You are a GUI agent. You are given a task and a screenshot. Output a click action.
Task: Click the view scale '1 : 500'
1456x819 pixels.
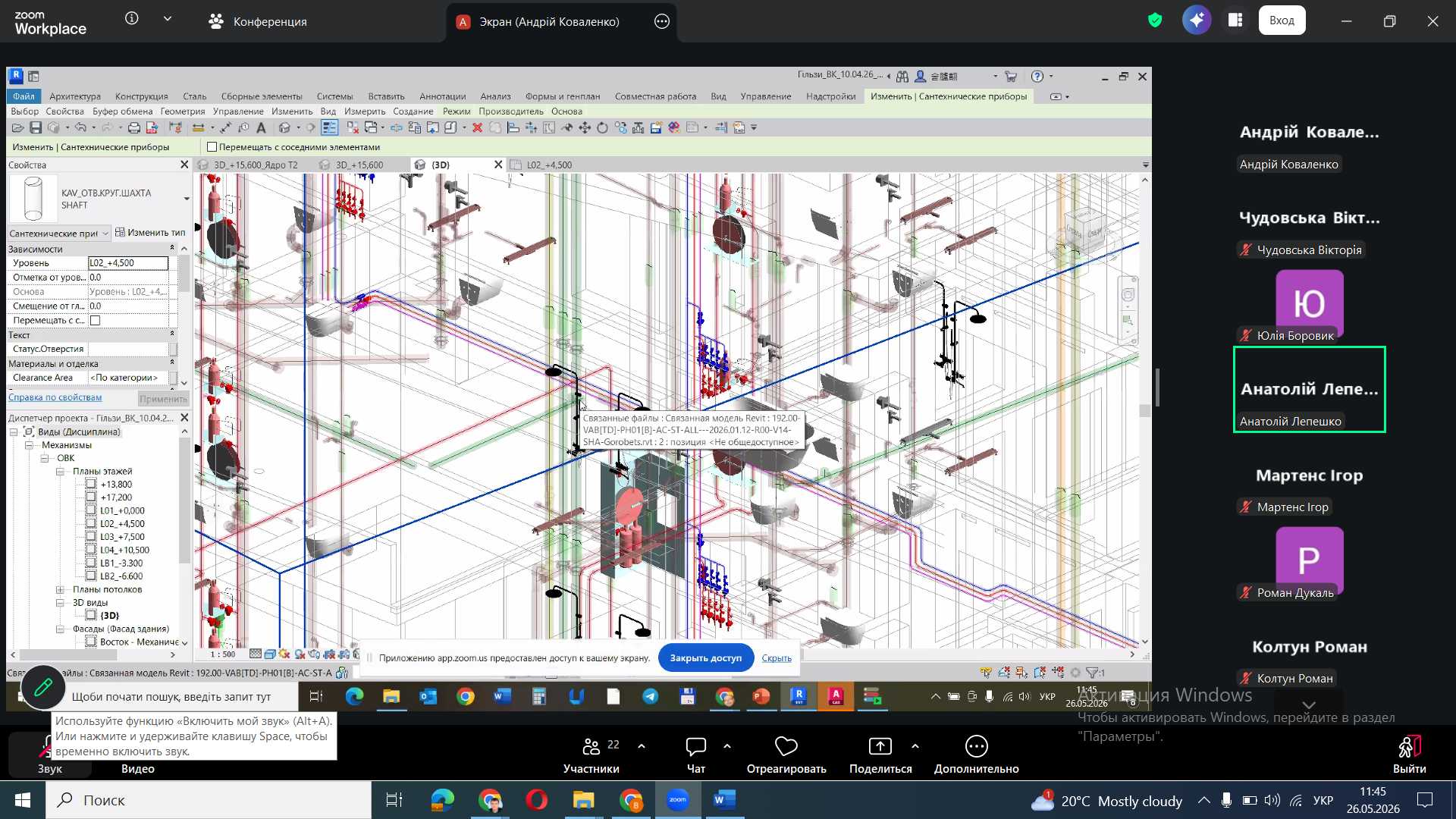point(223,654)
